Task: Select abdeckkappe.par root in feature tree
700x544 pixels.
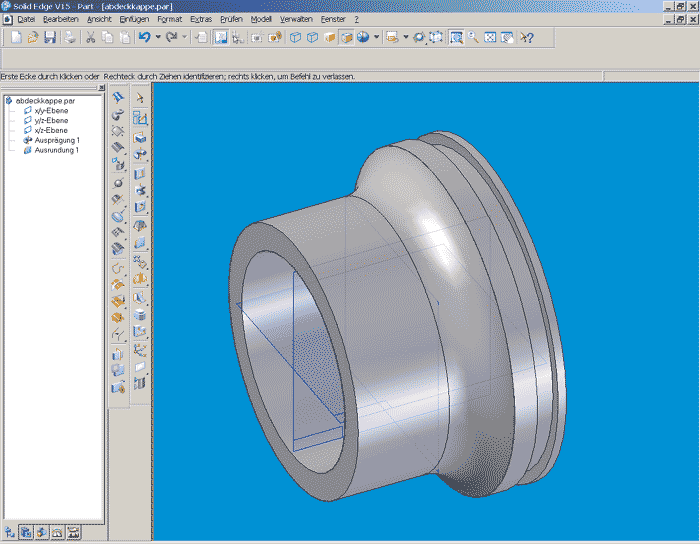Action: 45,101
